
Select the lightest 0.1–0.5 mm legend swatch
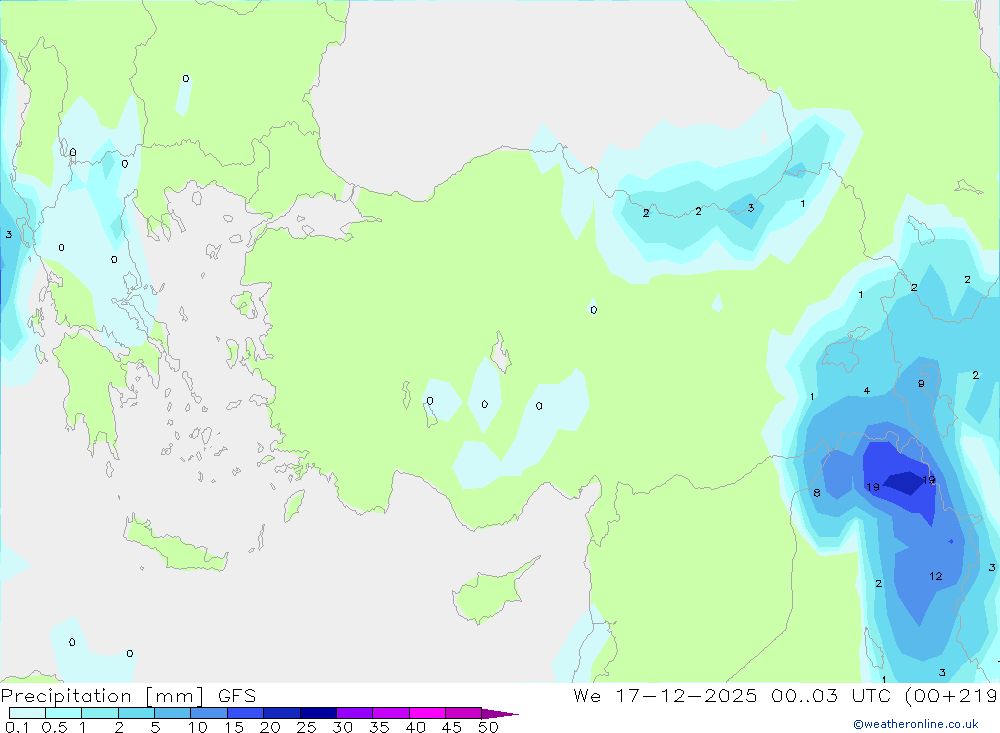click(x=27, y=713)
